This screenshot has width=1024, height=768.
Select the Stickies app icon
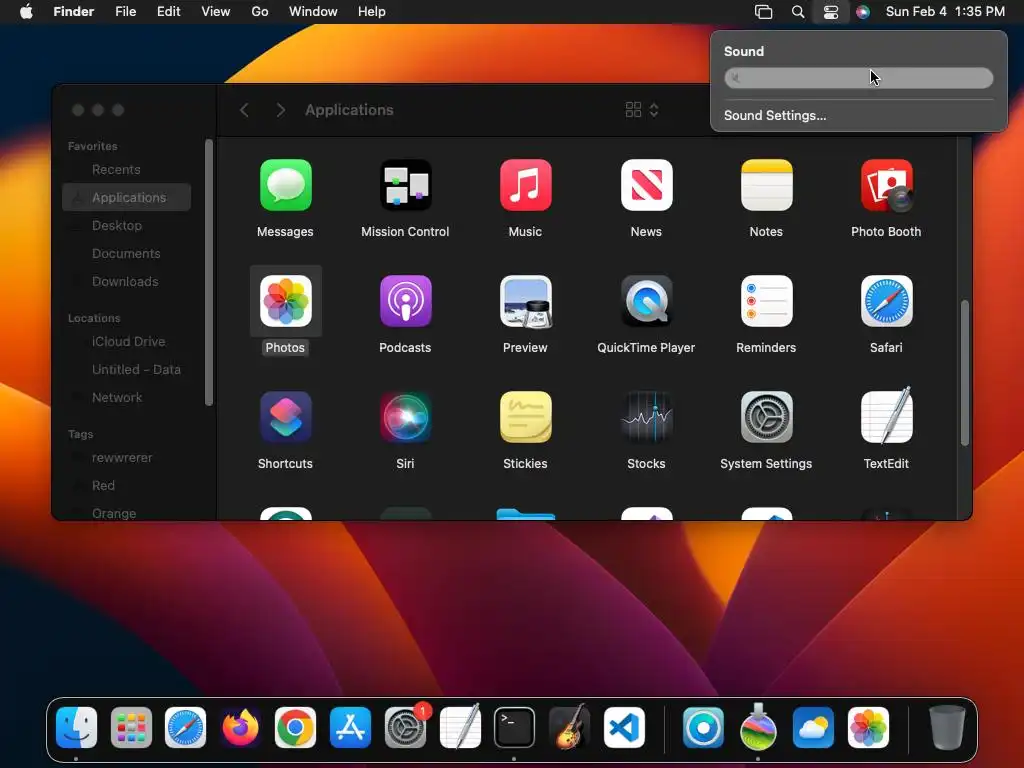pyautogui.click(x=526, y=417)
